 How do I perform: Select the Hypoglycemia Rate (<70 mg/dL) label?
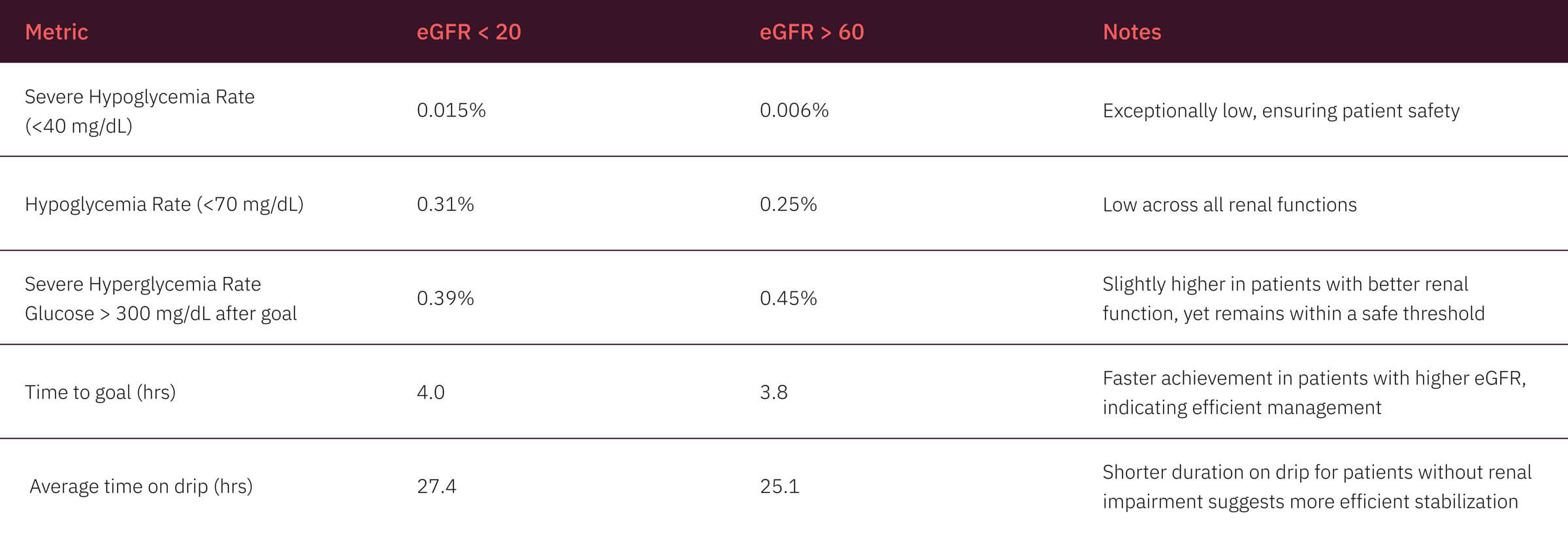pyautogui.click(x=164, y=204)
